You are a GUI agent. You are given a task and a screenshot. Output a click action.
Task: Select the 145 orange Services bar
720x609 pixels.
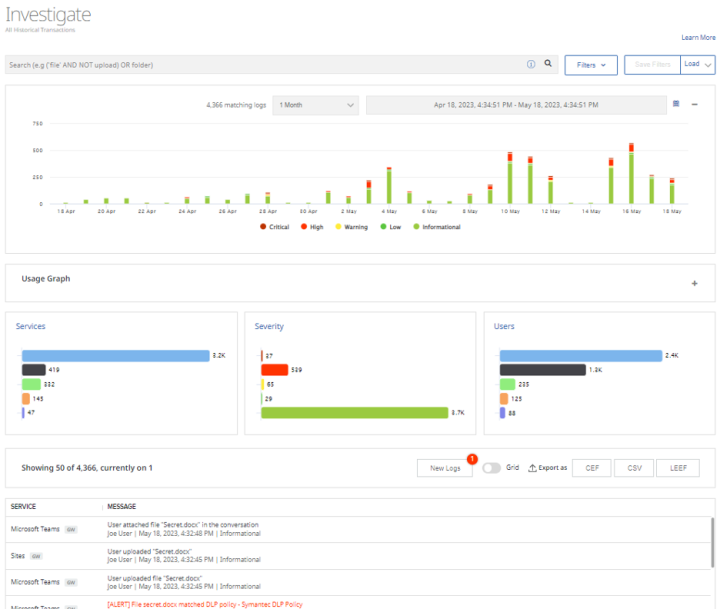point(26,398)
